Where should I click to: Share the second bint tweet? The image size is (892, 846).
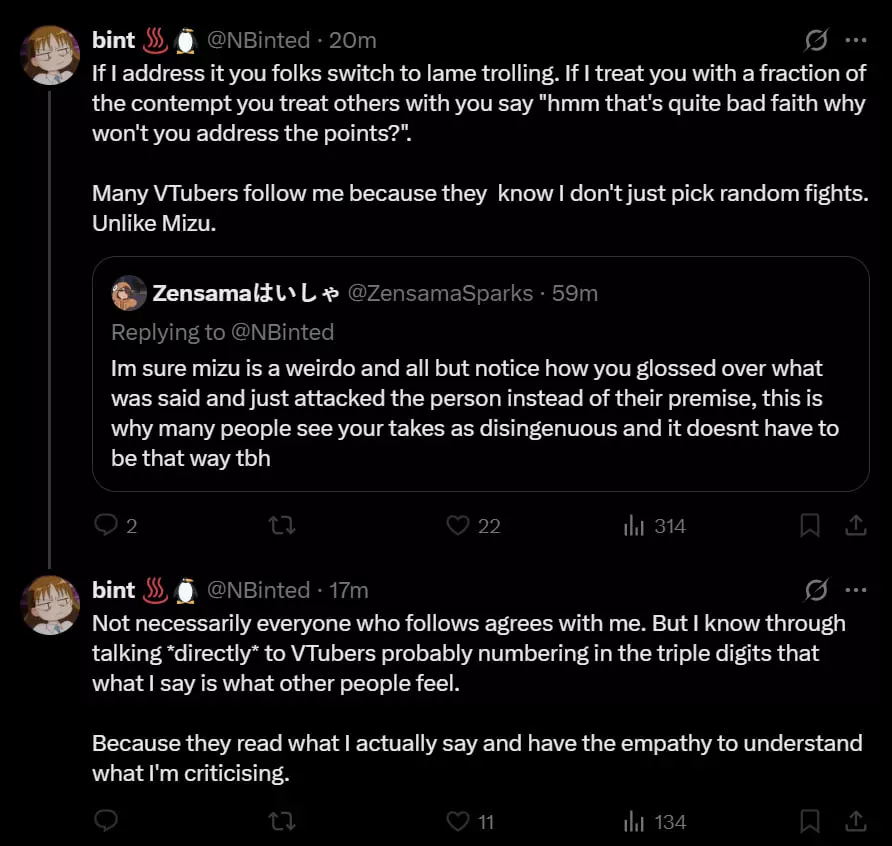point(856,821)
